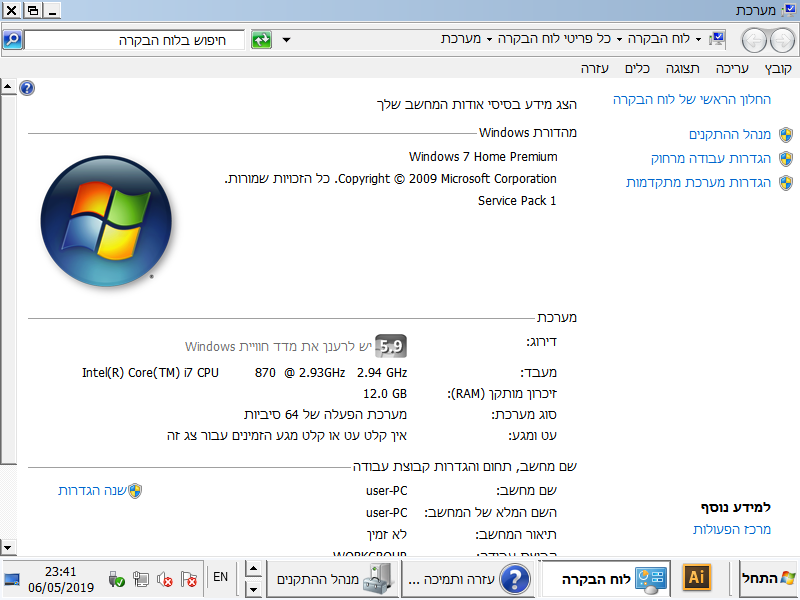The image size is (800, 600).
Task: Expand dropdown arrow after לוח הבקרה breadcrumb
Action: (619, 39)
